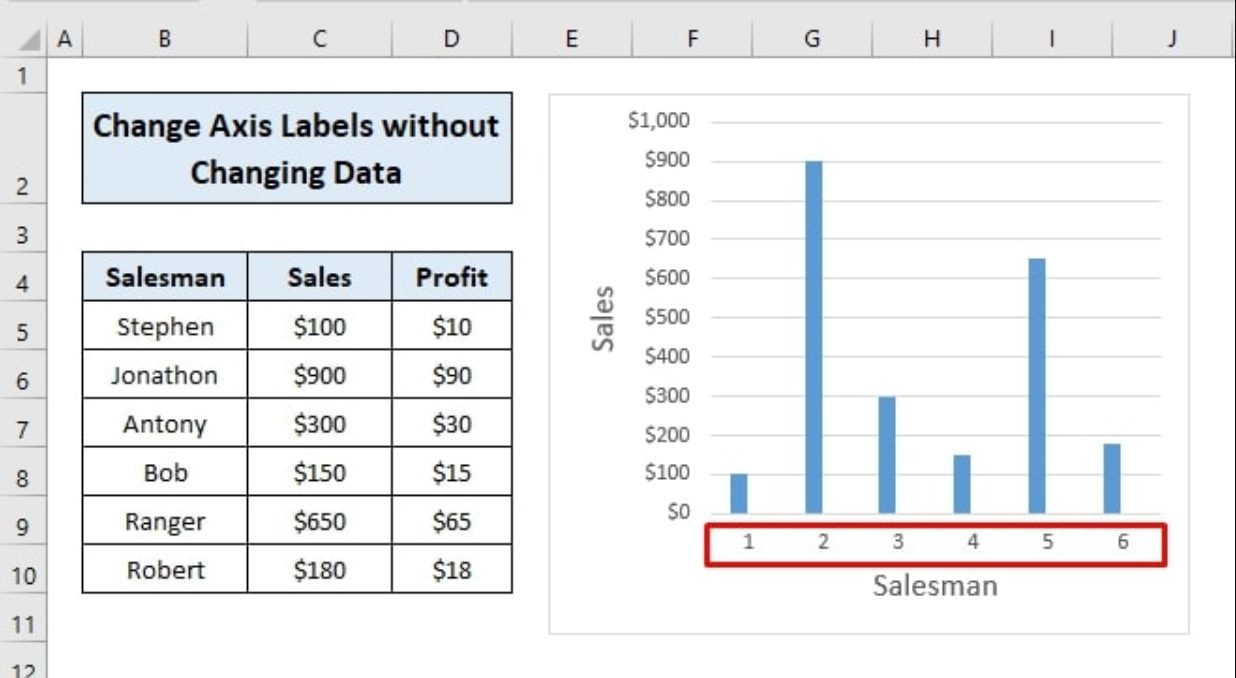Select the cell containing 'Stephen'
This screenshot has width=1236, height=678.
[x=165, y=327]
